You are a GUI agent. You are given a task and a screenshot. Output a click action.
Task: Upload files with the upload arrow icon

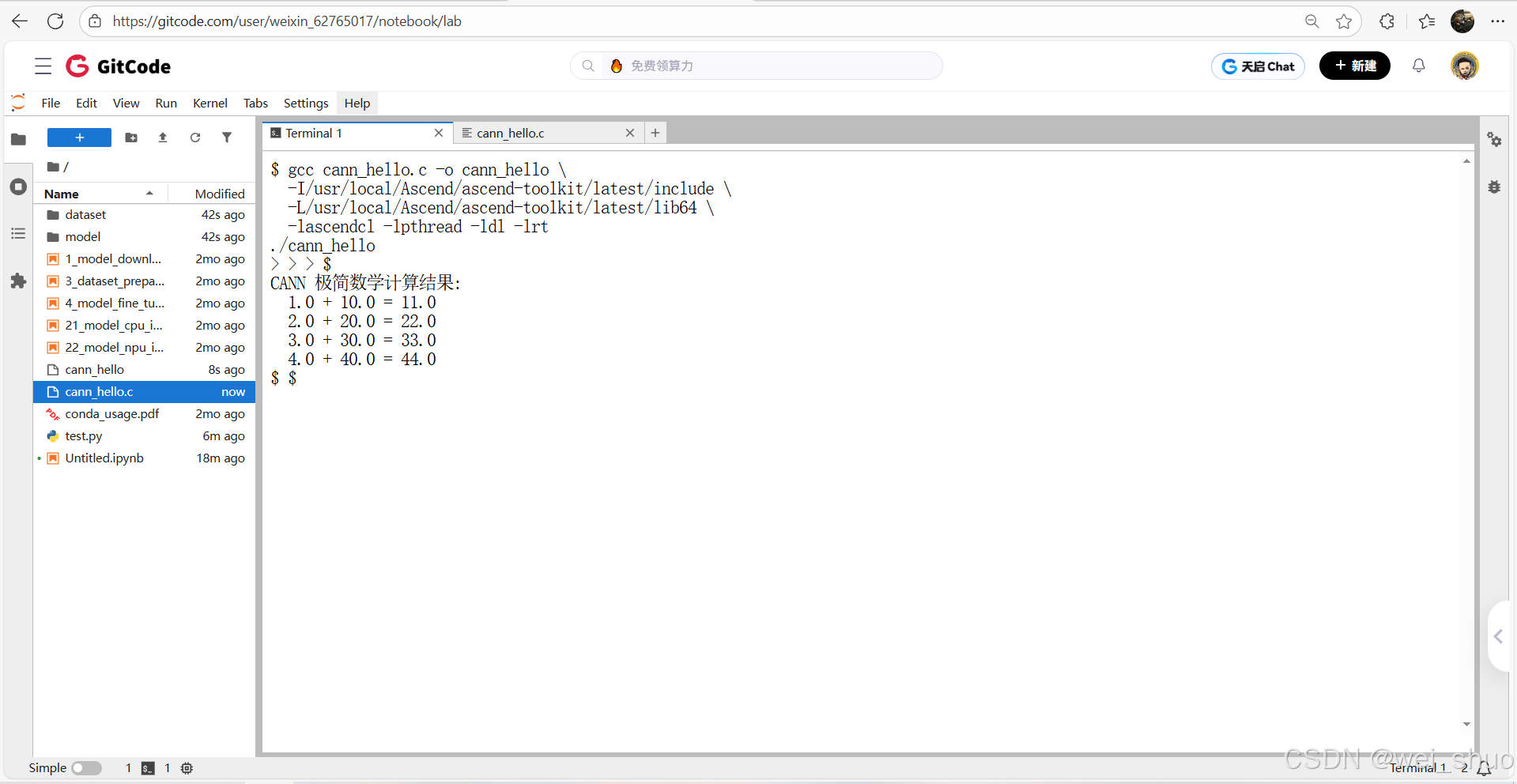[x=163, y=138]
